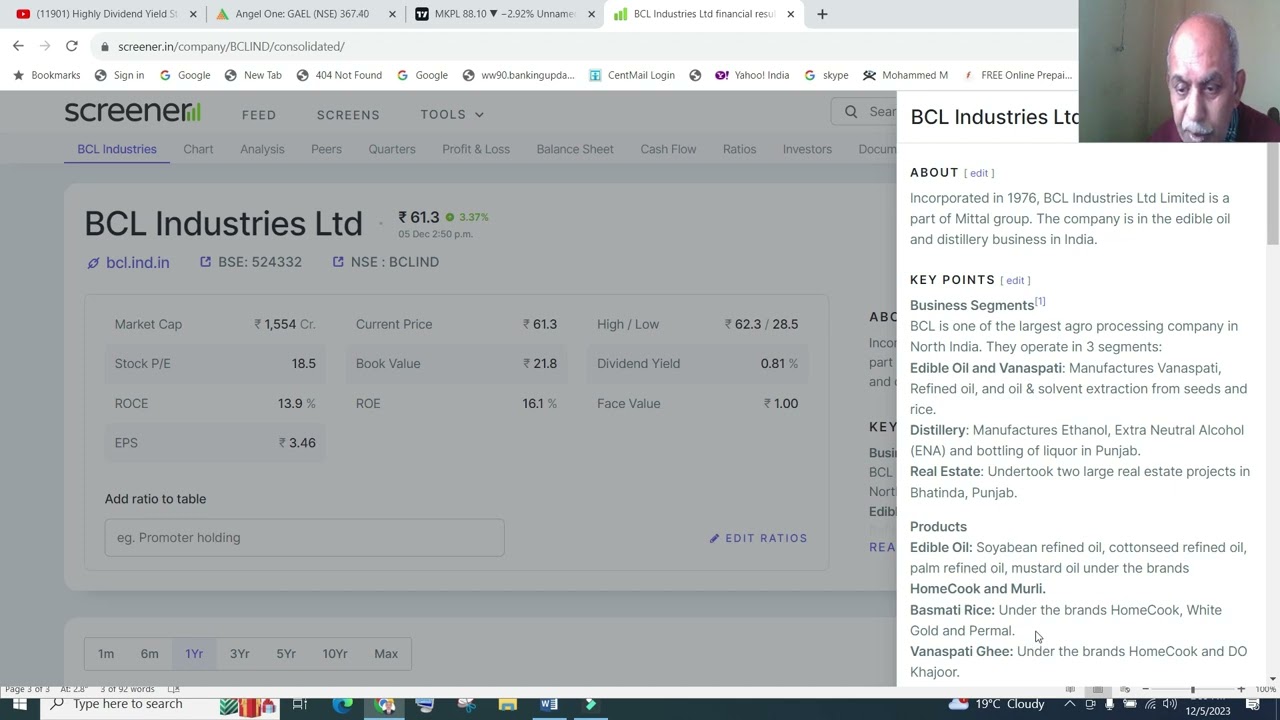Select the BCL Industries sub-tab
The image size is (1280, 720).
[117, 149]
